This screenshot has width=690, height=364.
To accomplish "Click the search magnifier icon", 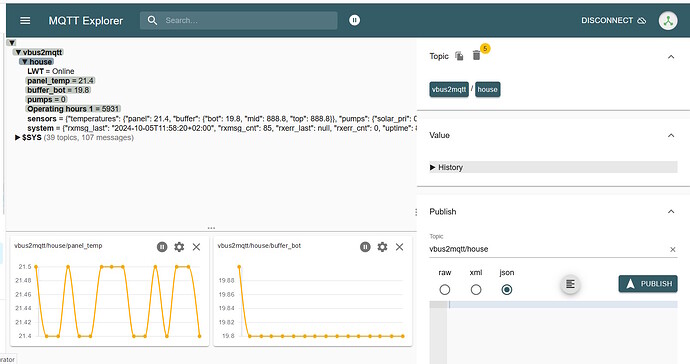I will pyautogui.click(x=152, y=20).
